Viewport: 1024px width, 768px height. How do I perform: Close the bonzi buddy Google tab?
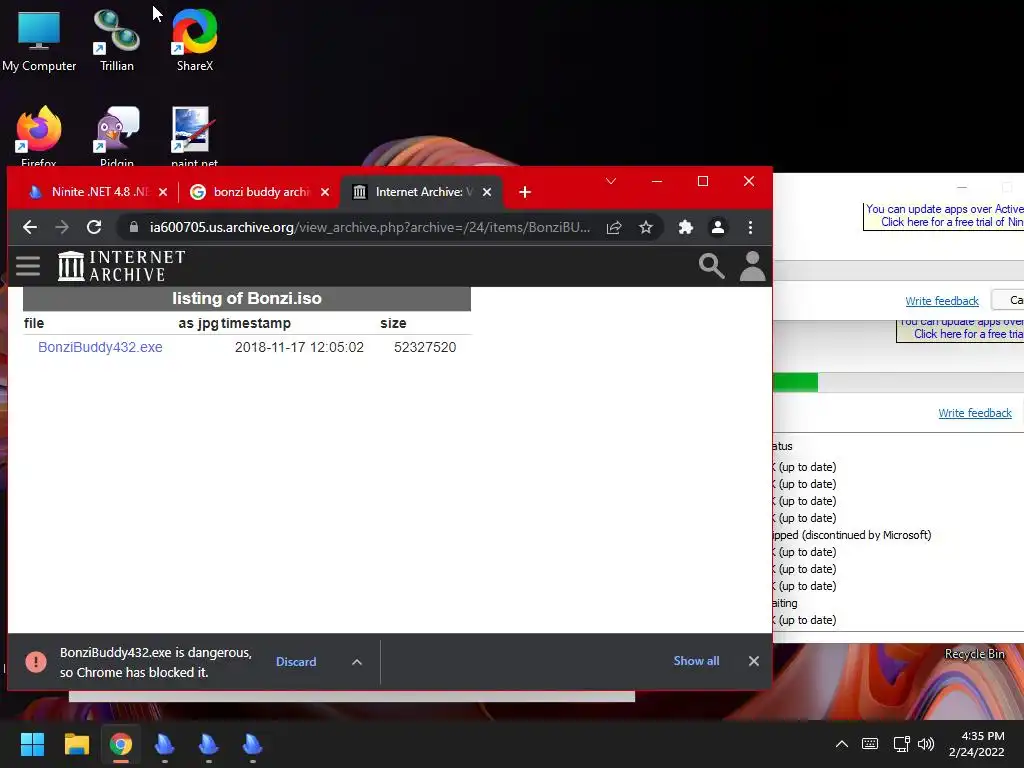(325, 192)
